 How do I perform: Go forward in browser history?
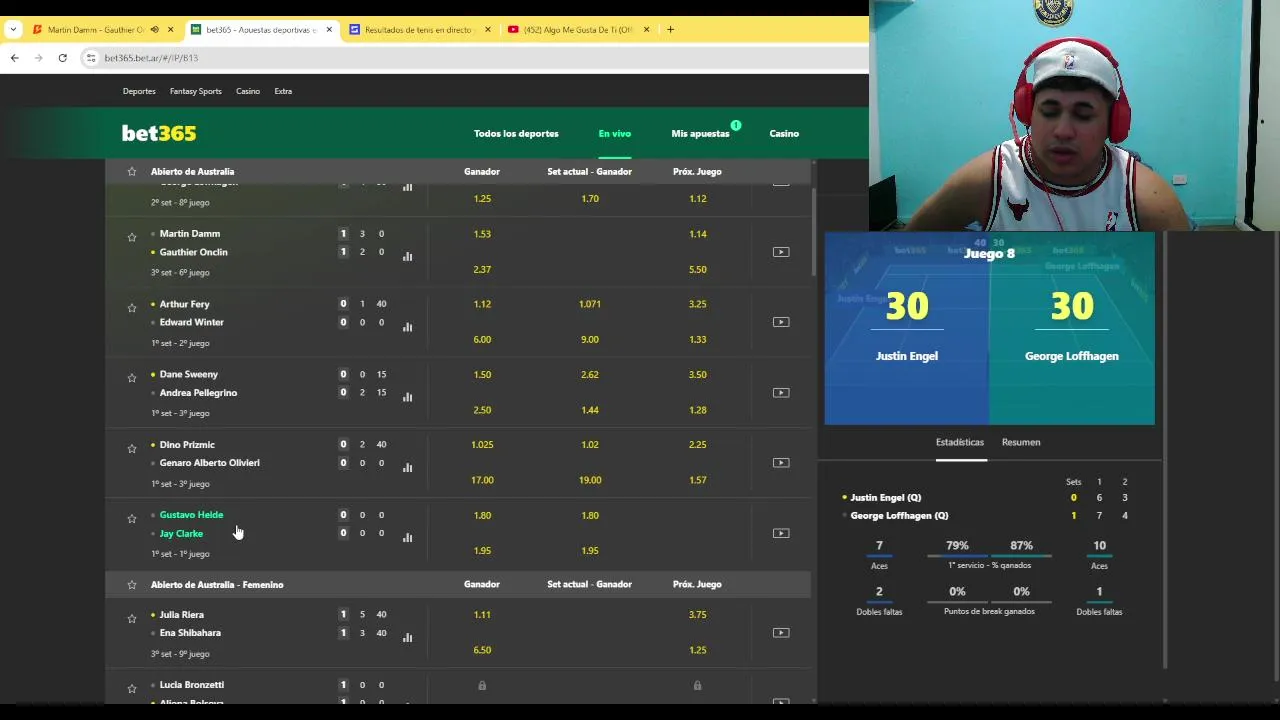pyautogui.click(x=39, y=58)
